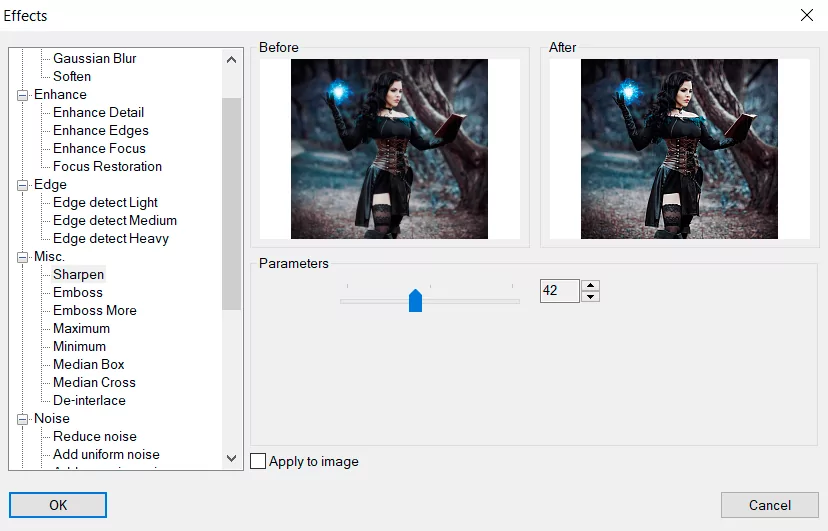The height and width of the screenshot is (531, 828).
Task: Collapse the Enhance category
Action: pos(22,95)
